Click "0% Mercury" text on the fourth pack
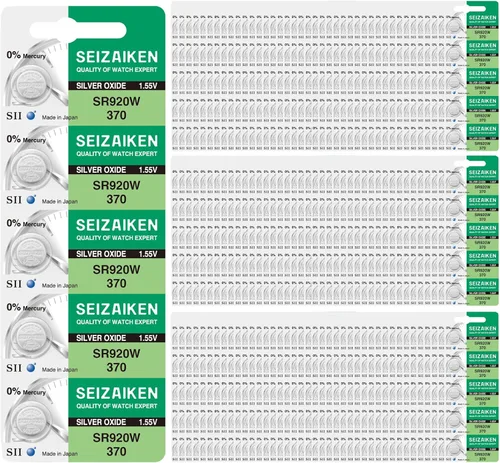 26,307
